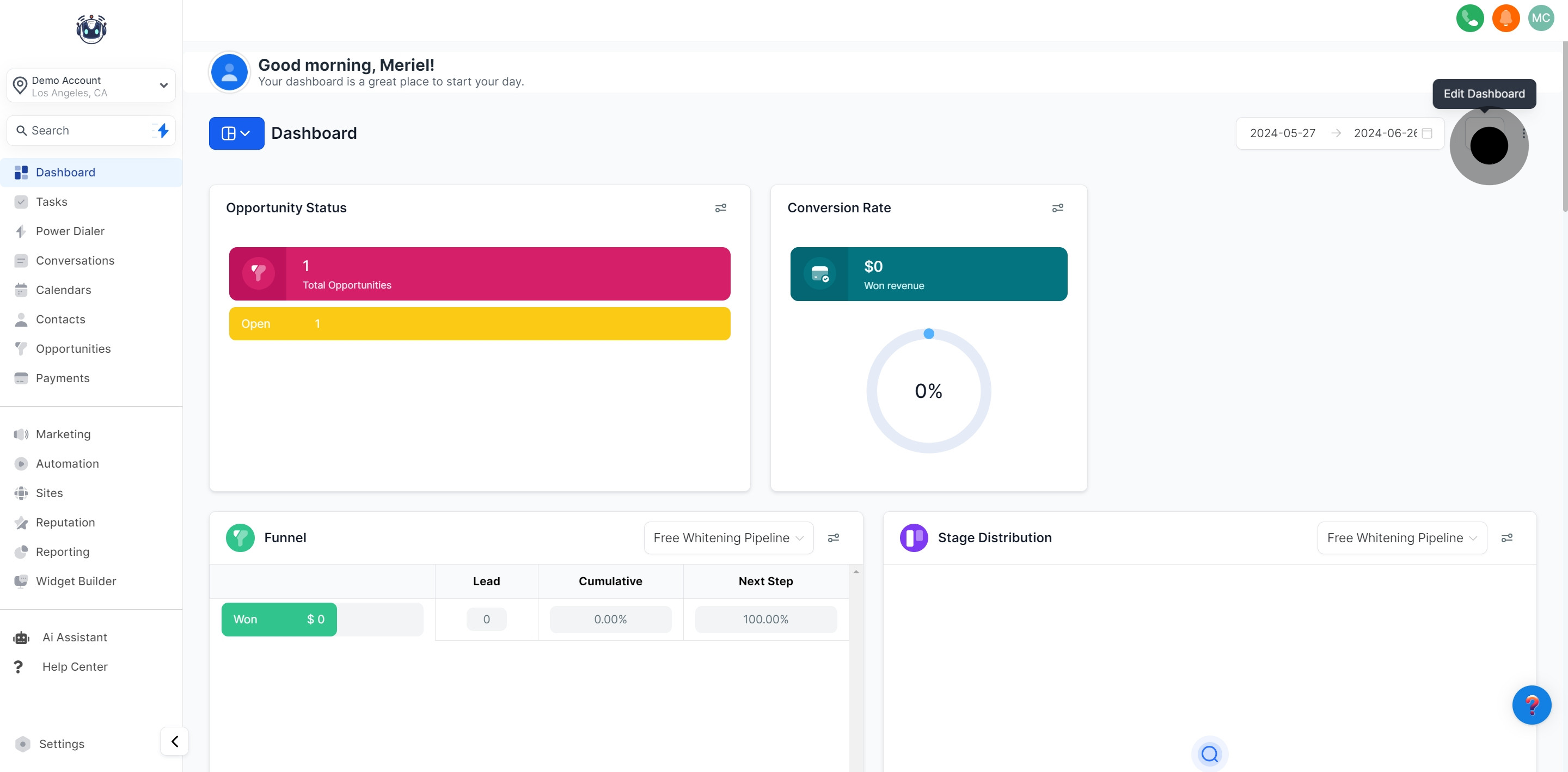Click the MC user avatar
1568x772 pixels.
coord(1541,19)
